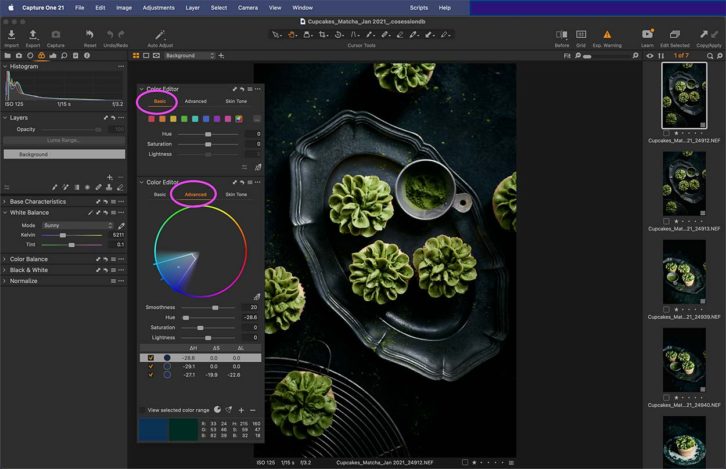Select the green basic color swatch
The height and width of the screenshot is (469, 726).
(x=184, y=119)
